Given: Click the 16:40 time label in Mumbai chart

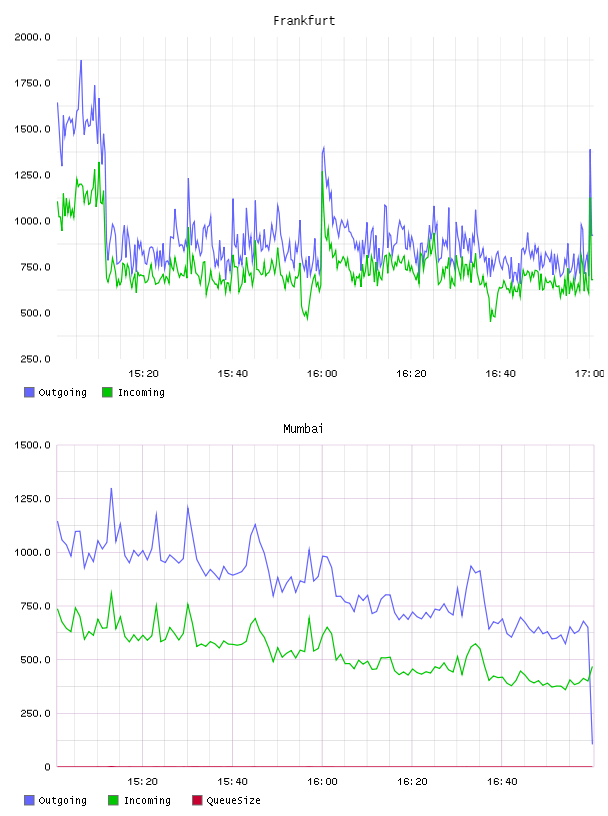Looking at the screenshot, I should point(502,782).
